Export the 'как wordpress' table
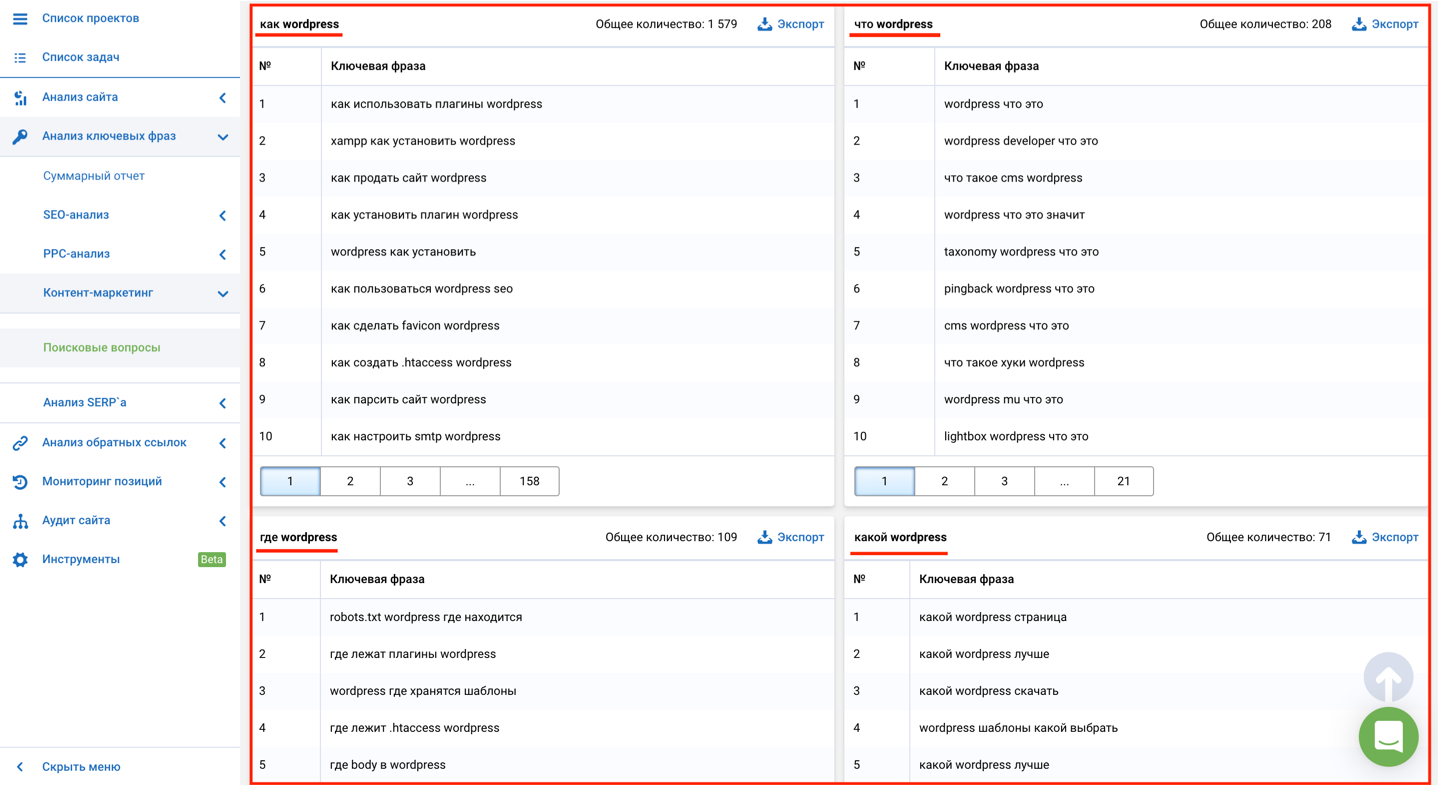The height and width of the screenshot is (785, 1439). [x=790, y=24]
